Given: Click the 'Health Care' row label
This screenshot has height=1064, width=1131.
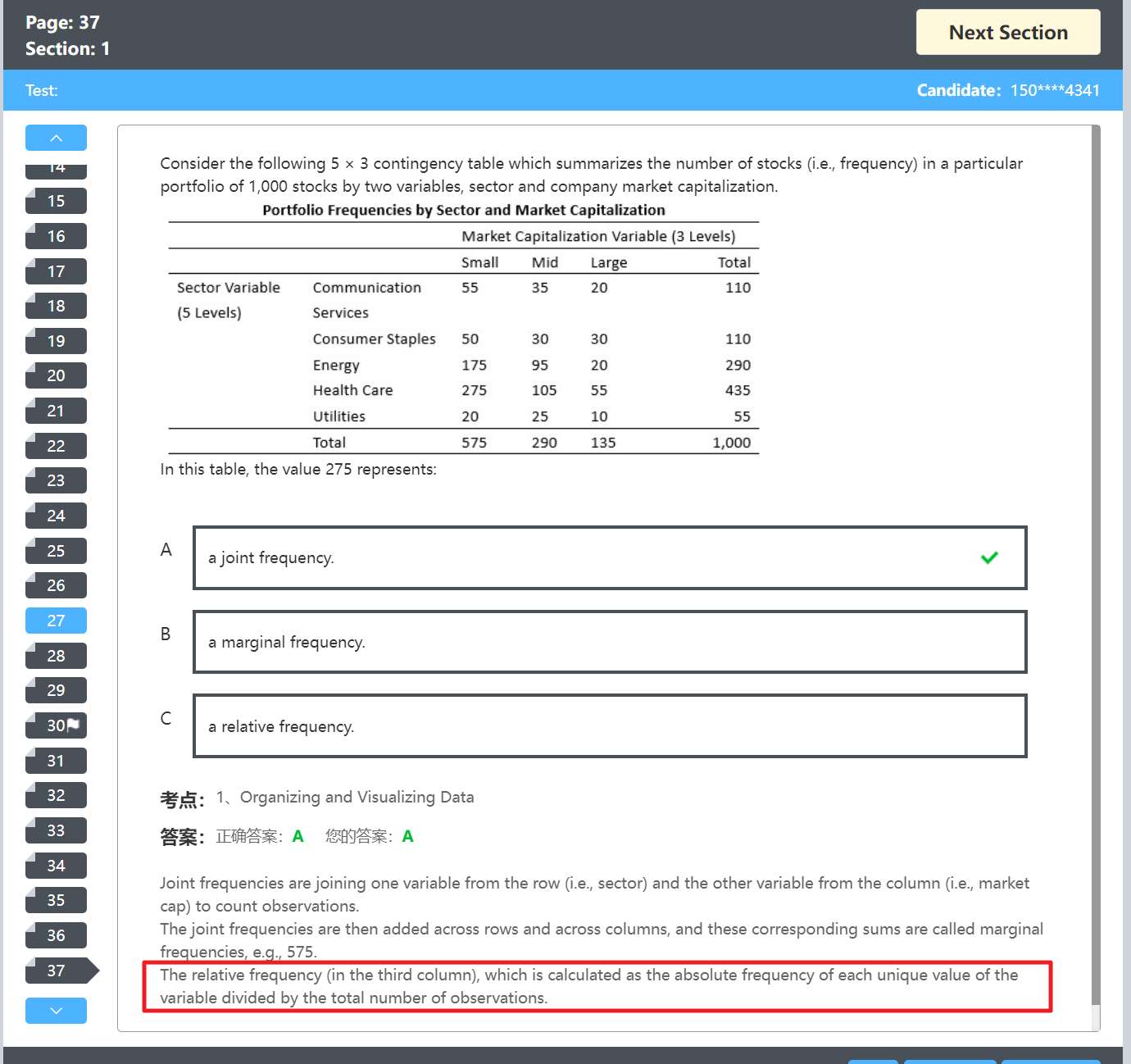Looking at the screenshot, I should [x=352, y=390].
